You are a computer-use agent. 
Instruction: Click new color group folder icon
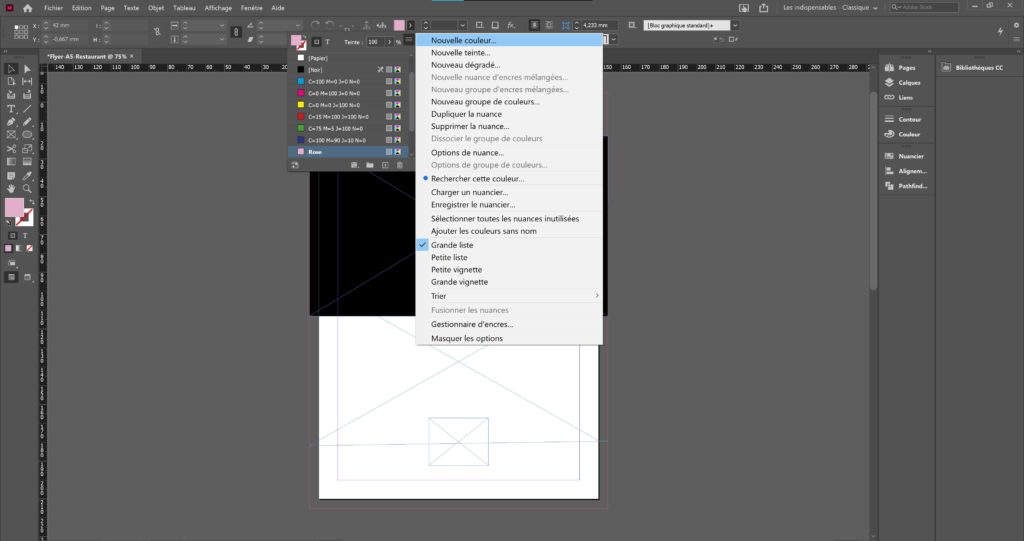click(x=370, y=165)
